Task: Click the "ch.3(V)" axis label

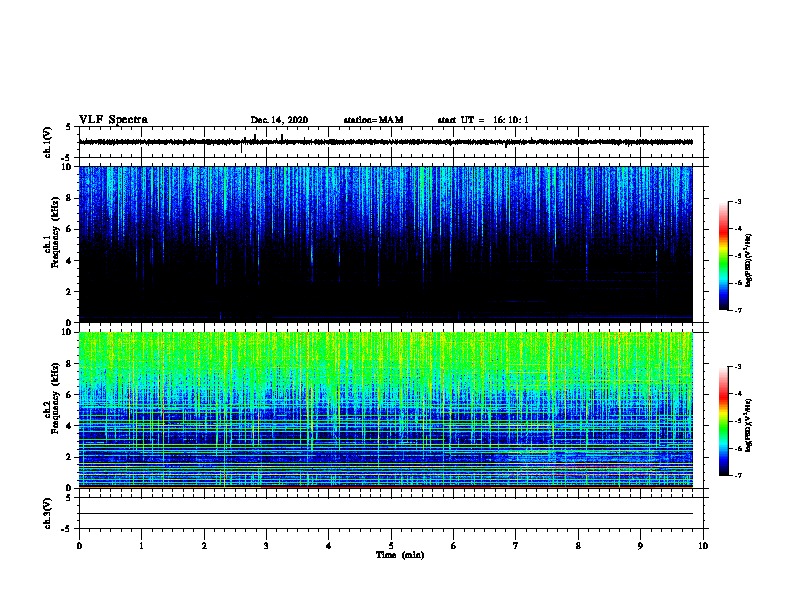Action: point(47,513)
